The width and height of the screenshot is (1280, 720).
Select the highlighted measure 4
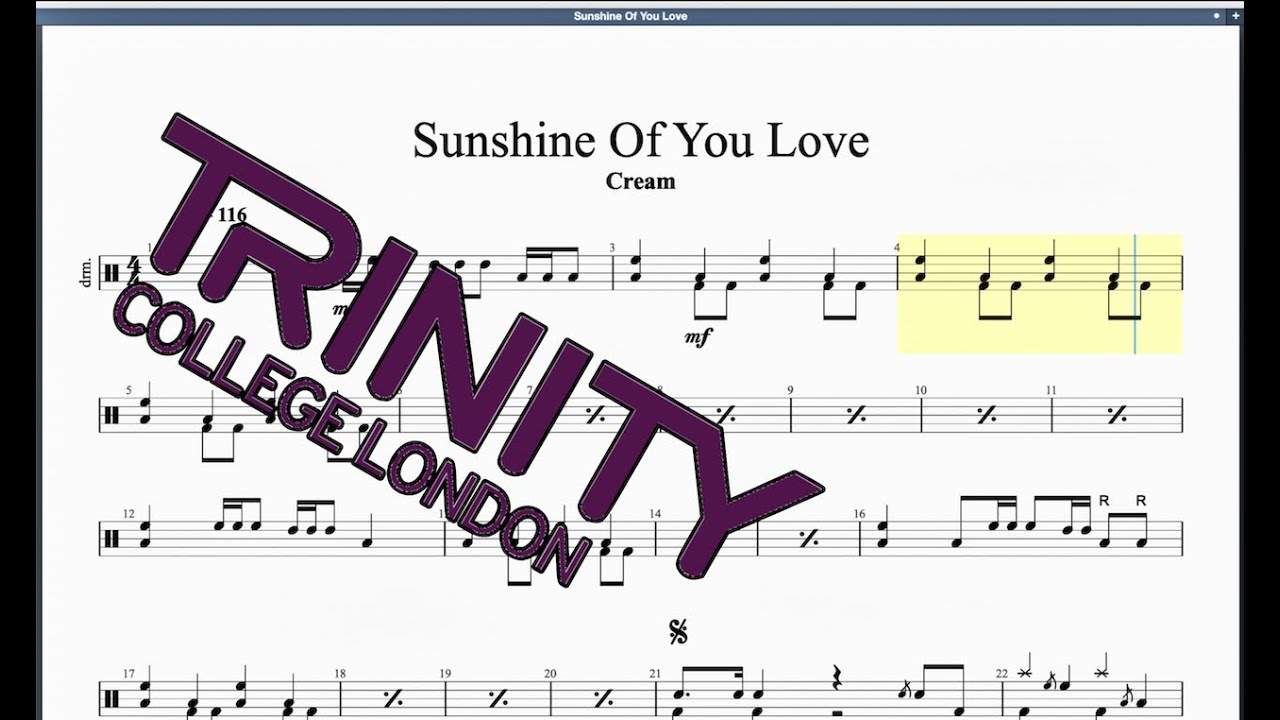(x=1039, y=293)
